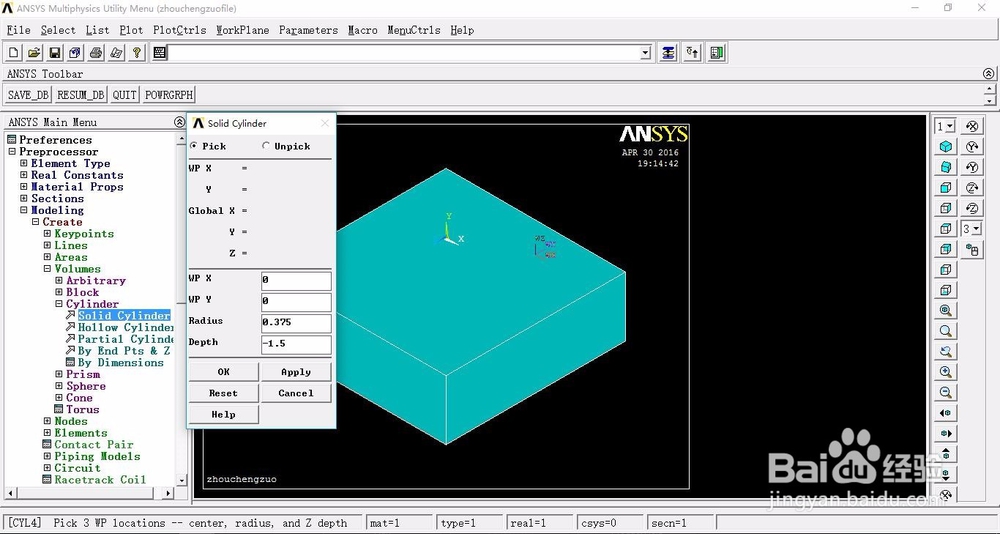Viewport: 1000px width, 534px height.
Task: Open the WorkPlane menu
Action: tap(242, 30)
